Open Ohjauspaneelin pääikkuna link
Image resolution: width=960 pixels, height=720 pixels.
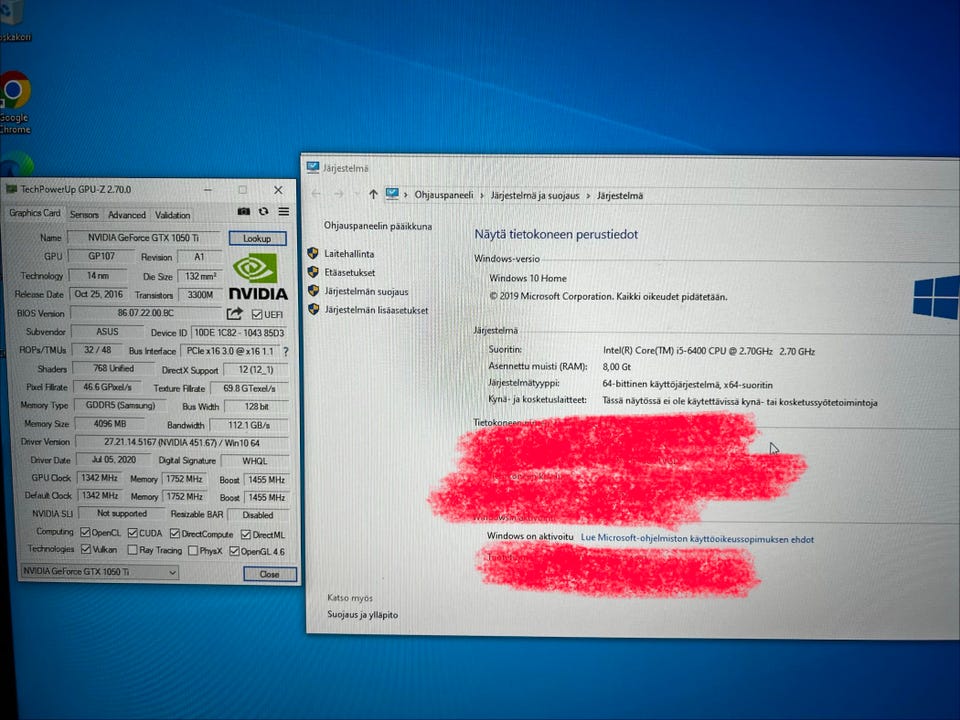[378, 225]
